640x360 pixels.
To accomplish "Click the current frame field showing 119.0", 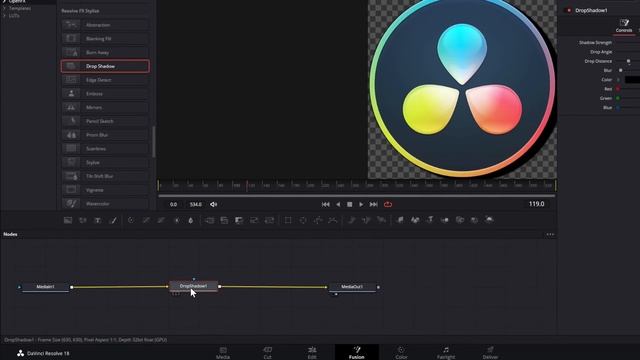I will point(537,204).
